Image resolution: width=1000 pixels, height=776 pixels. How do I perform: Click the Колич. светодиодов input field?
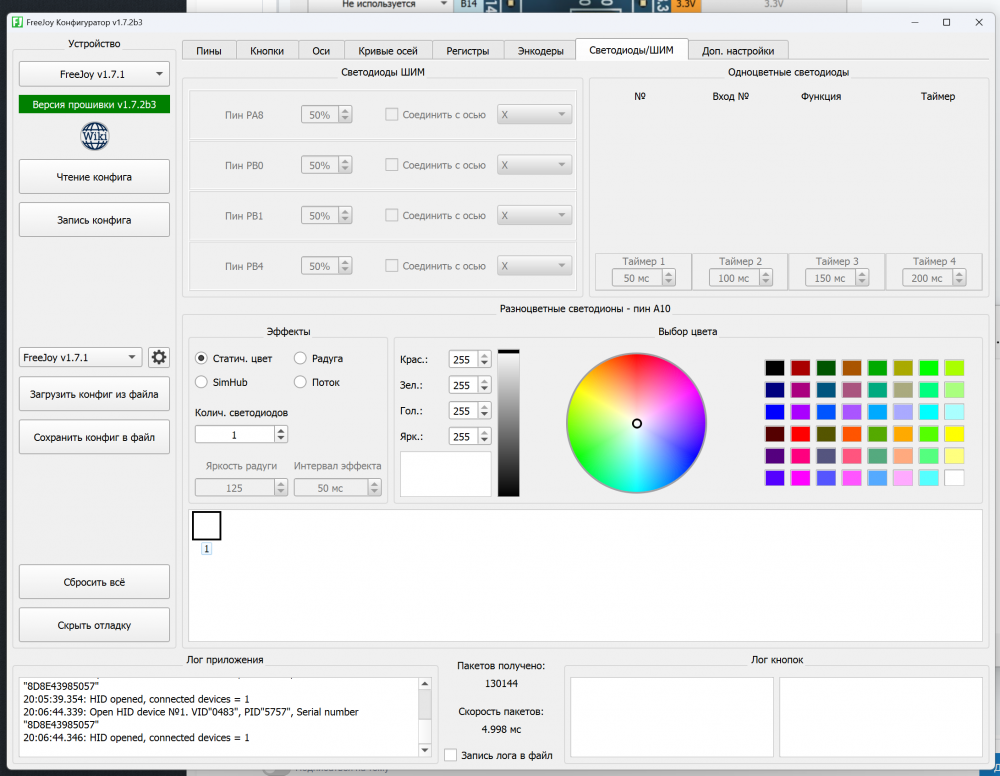point(234,435)
